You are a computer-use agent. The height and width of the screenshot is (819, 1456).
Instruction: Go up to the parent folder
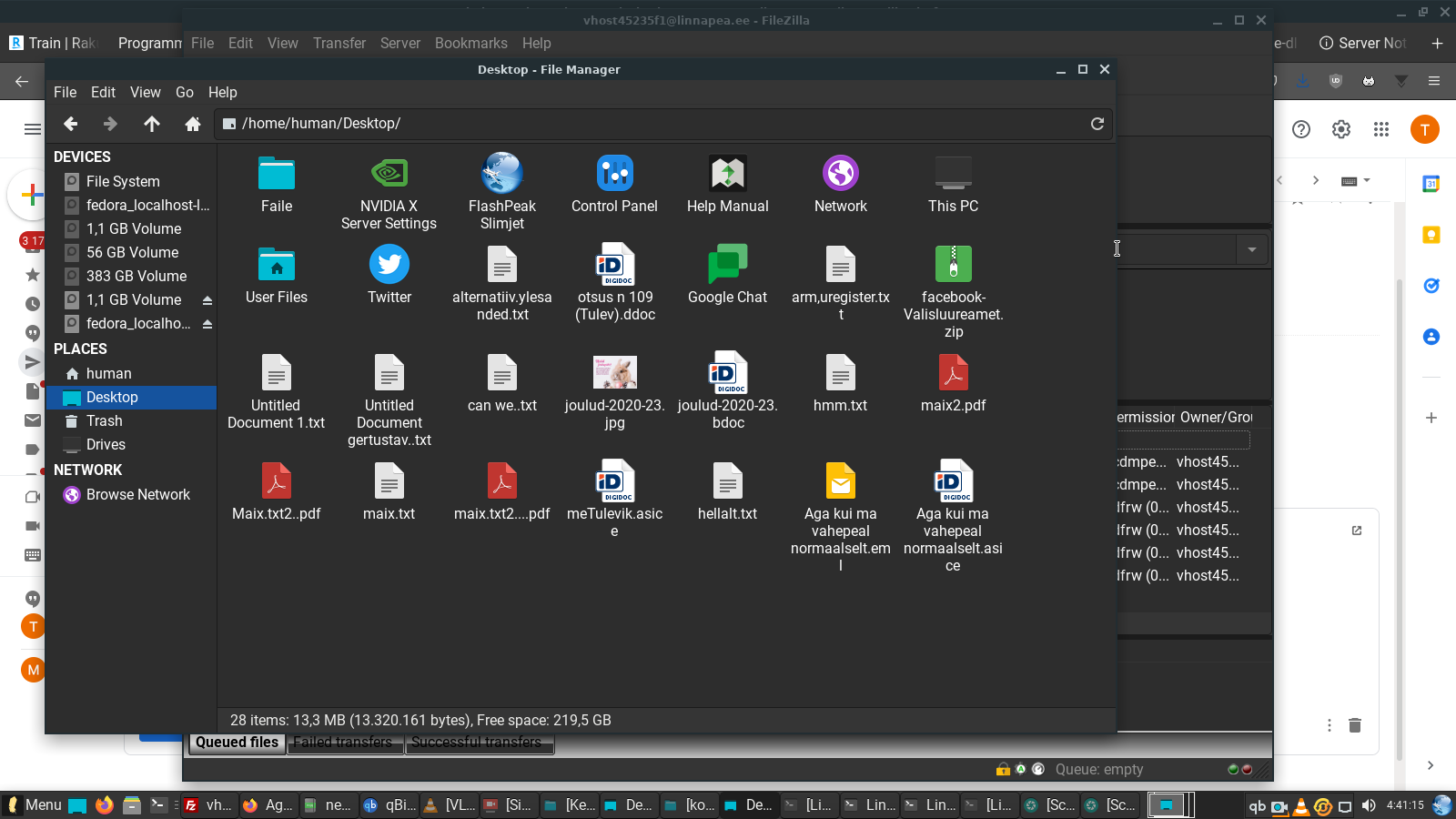pyautogui.click(x=151, y=124)
